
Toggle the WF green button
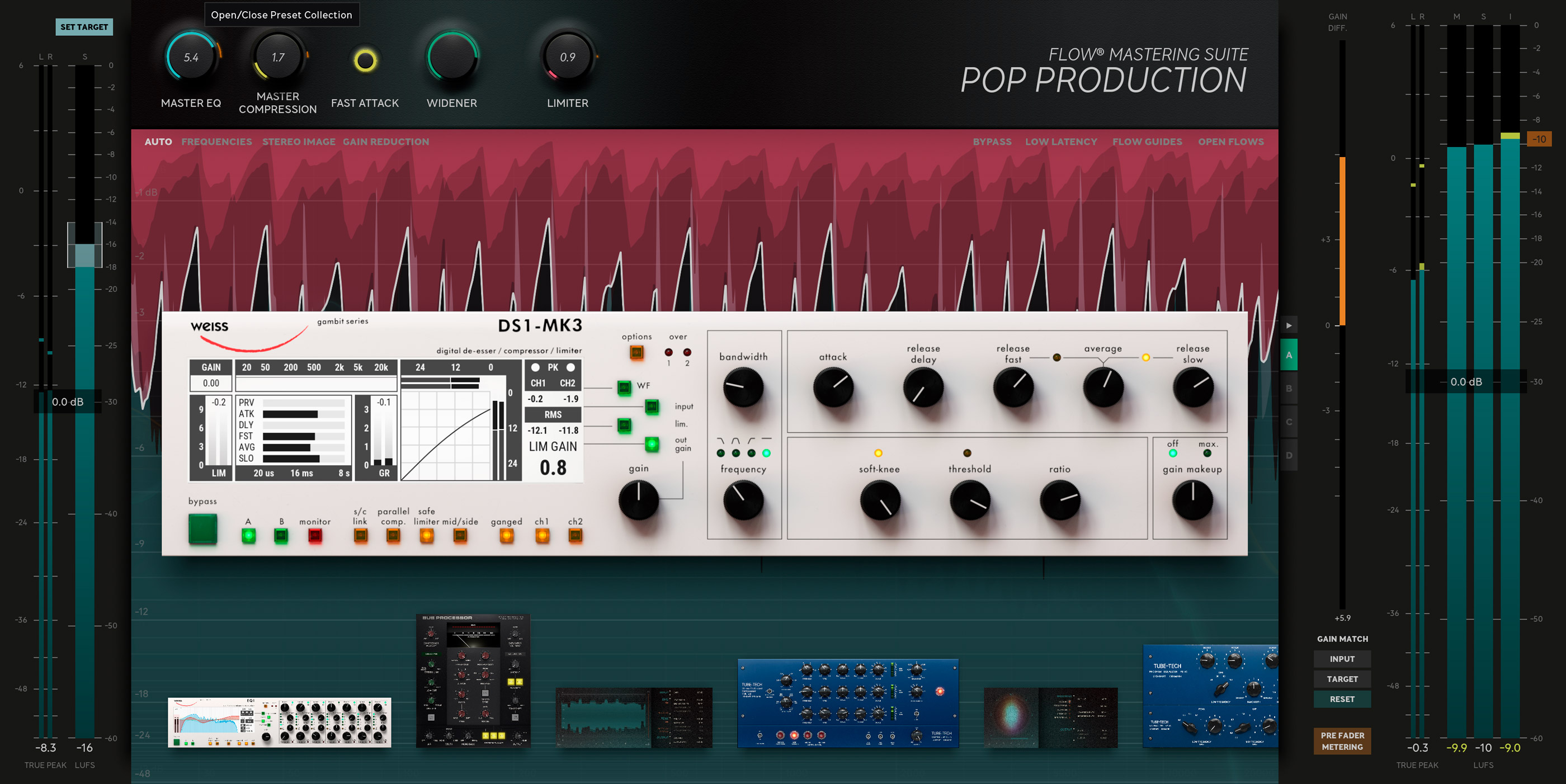[624, 387]
